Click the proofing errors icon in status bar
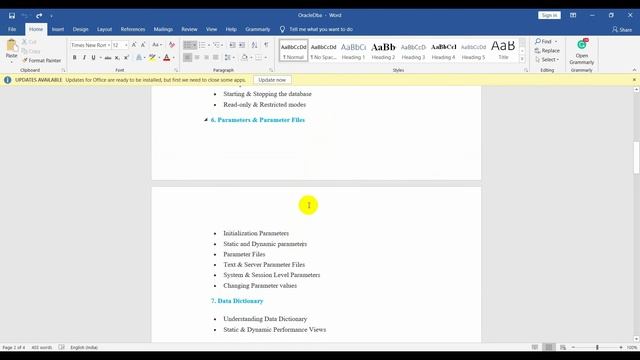The width and height of the screenshot is (640, 360). pos(62,347)
